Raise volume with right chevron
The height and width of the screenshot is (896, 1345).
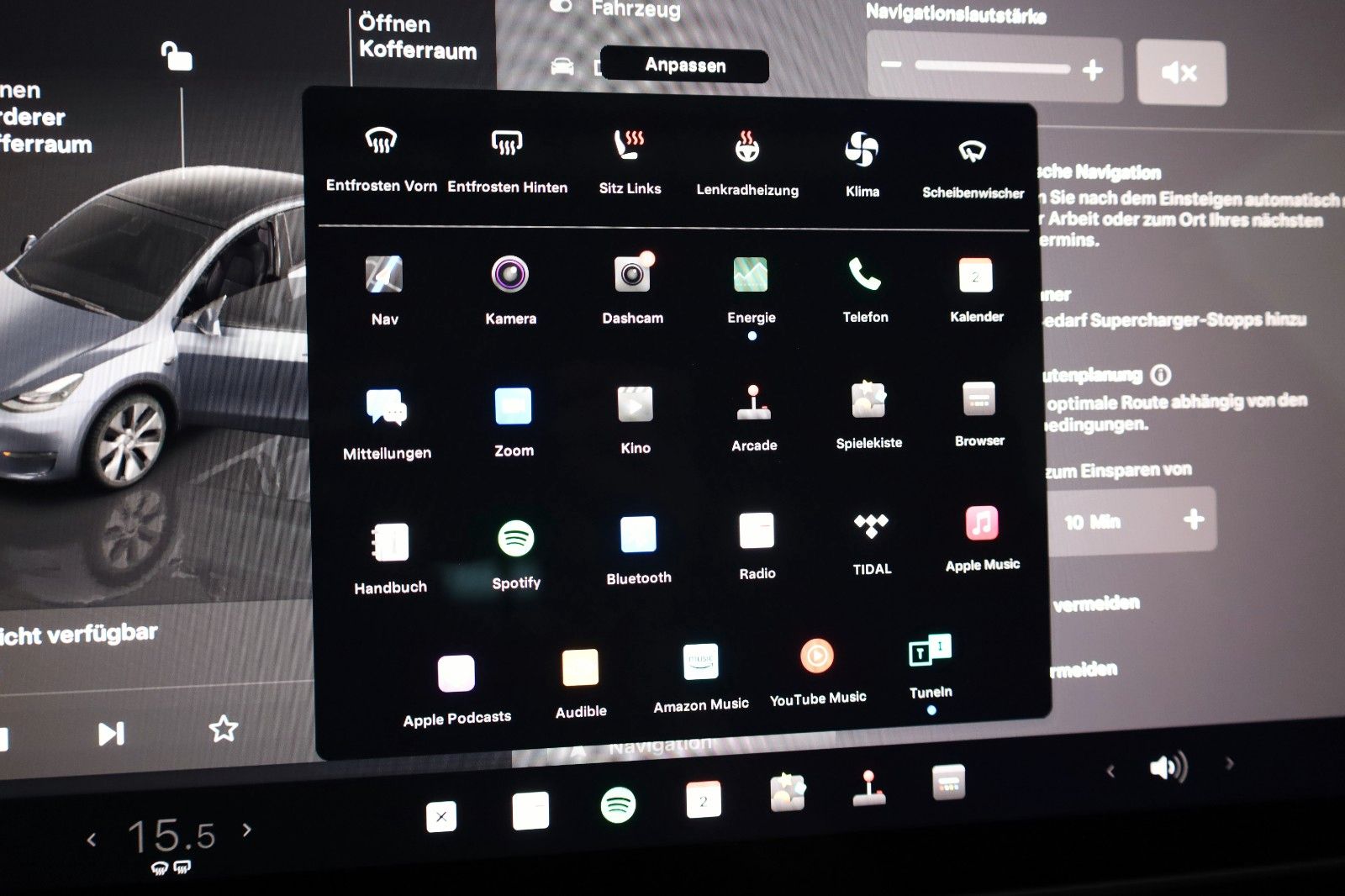point(1229,763)
